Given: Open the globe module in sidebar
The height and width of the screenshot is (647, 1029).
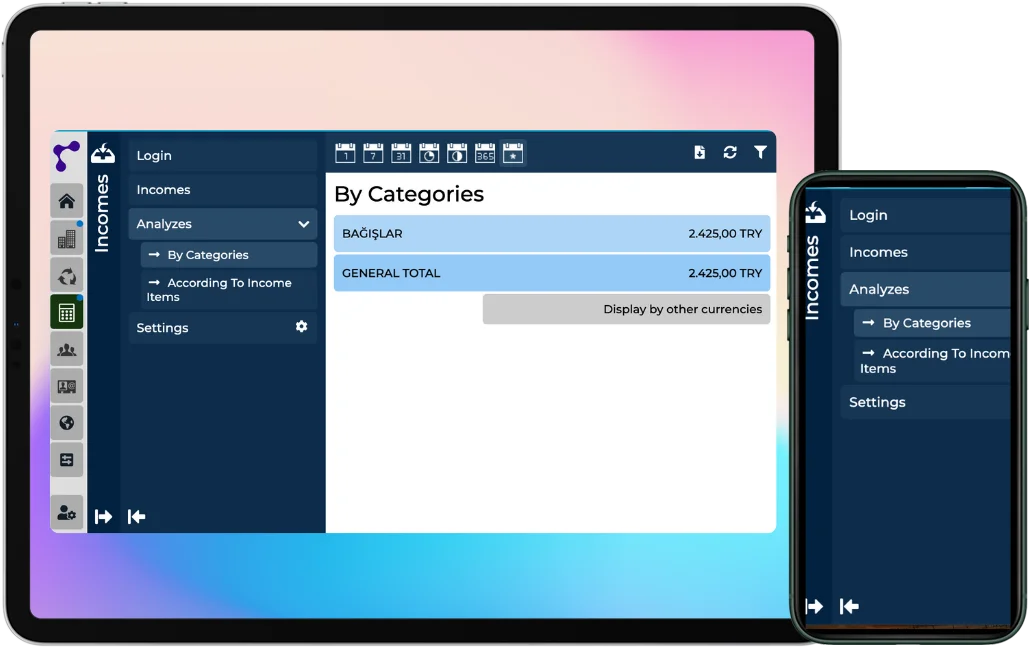Looking at the screenshot, I should point(67,423).
